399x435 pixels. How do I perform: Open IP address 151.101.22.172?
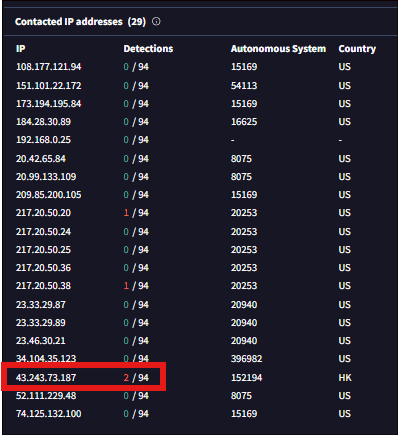point(49,86)
